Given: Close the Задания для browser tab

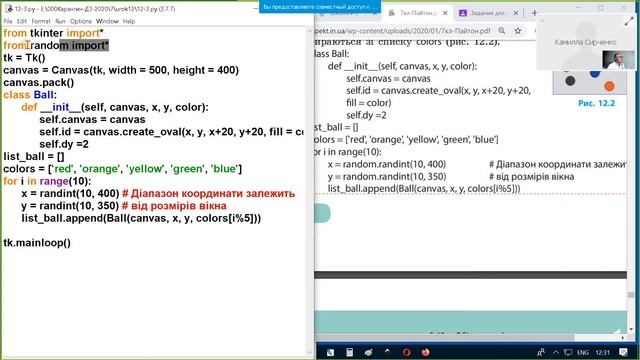Looking at the screenshot, I should tap(516, 13).
